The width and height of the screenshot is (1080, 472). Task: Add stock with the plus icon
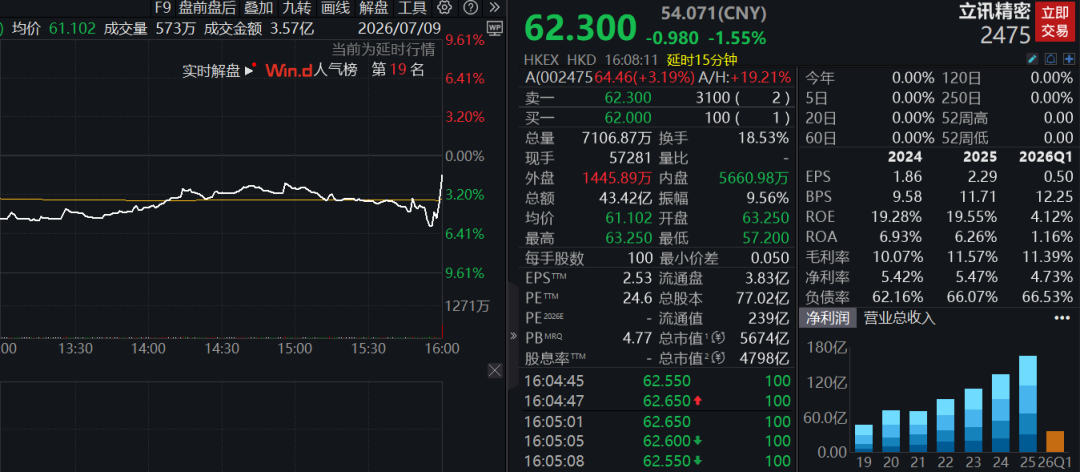pos(1068,59)
